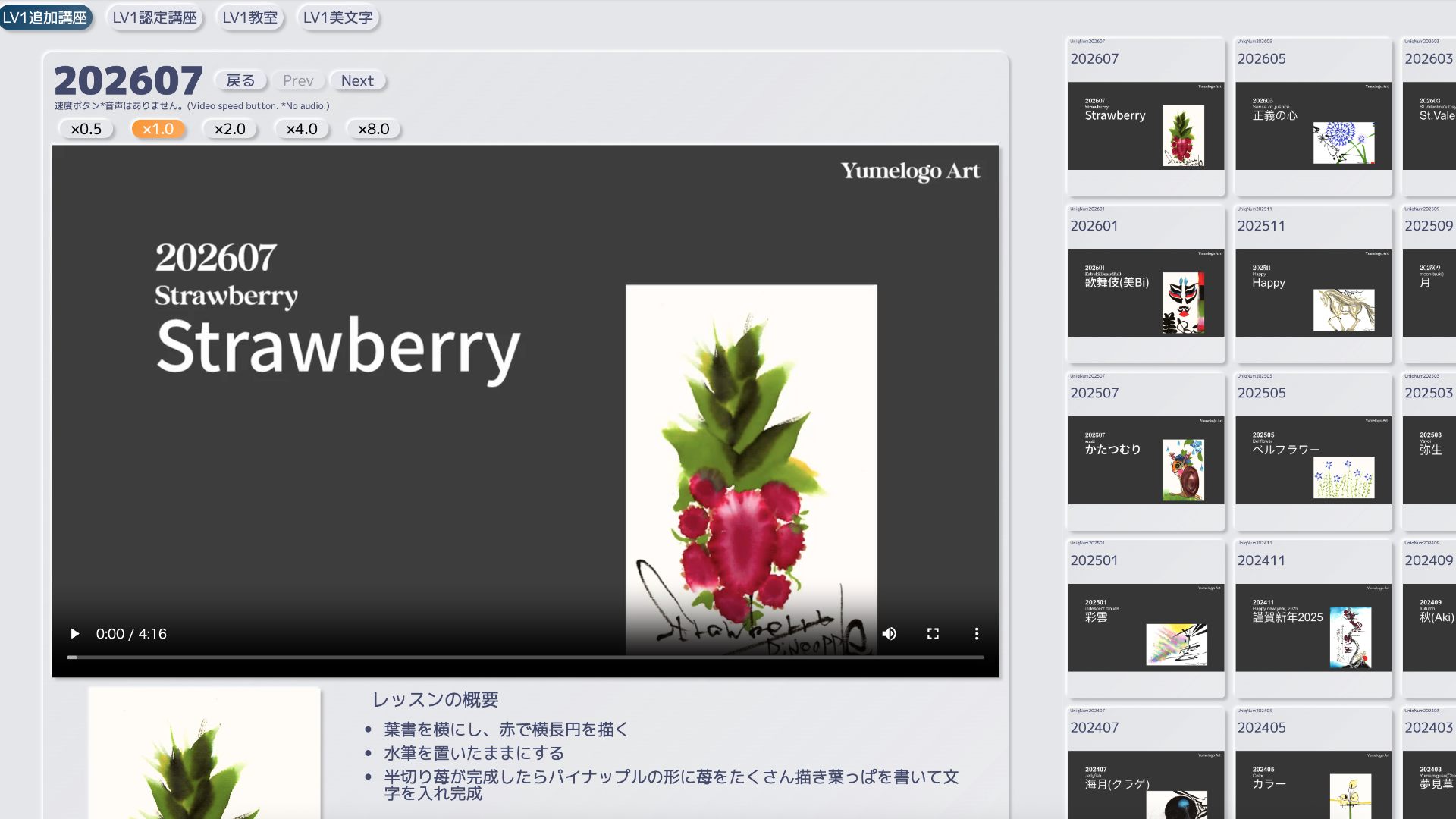The width and height of the screenshot is (1456, 819).
Task: Choose the 202409 秋(Aki) lesson card
Action: point(1429,618)
